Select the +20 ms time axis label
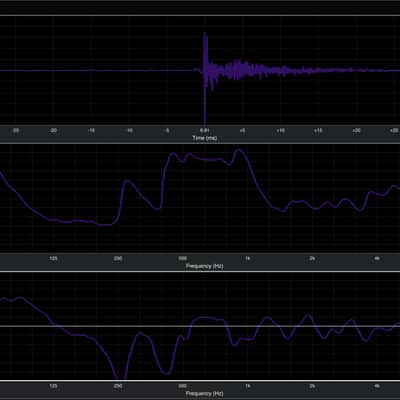 (x=356, y=130)
